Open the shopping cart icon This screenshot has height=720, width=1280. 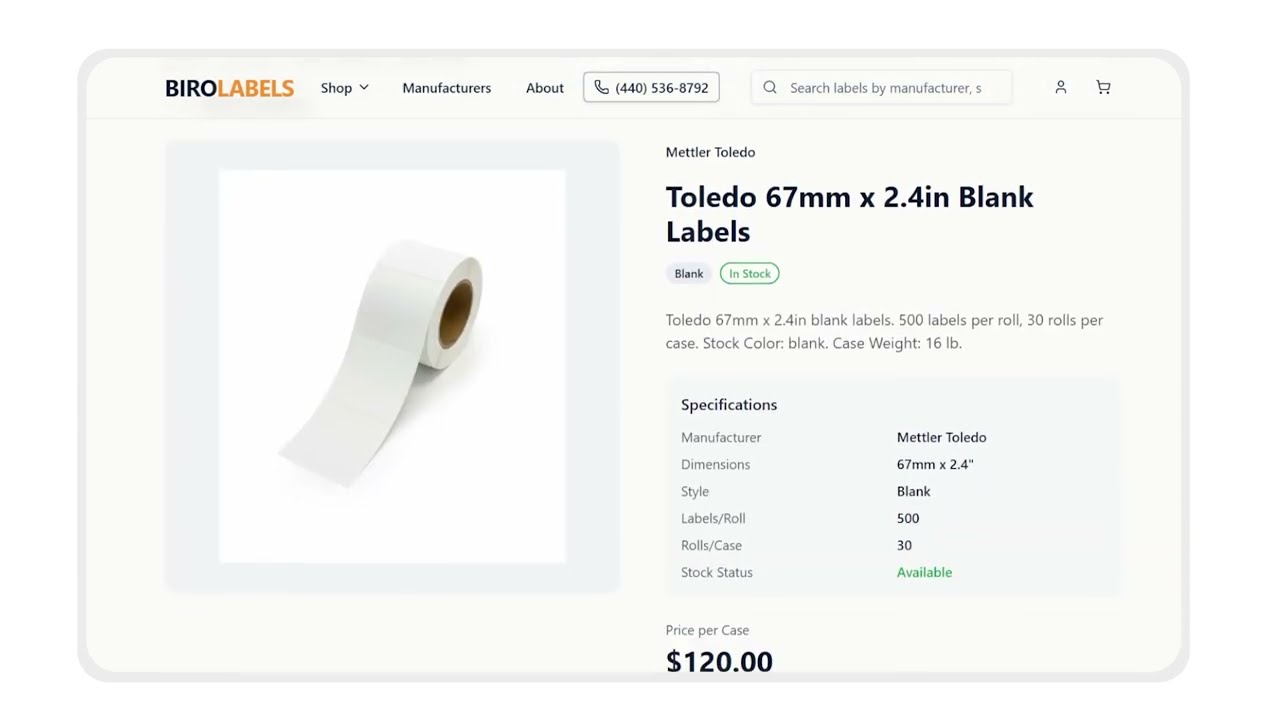pos(1103,87)
